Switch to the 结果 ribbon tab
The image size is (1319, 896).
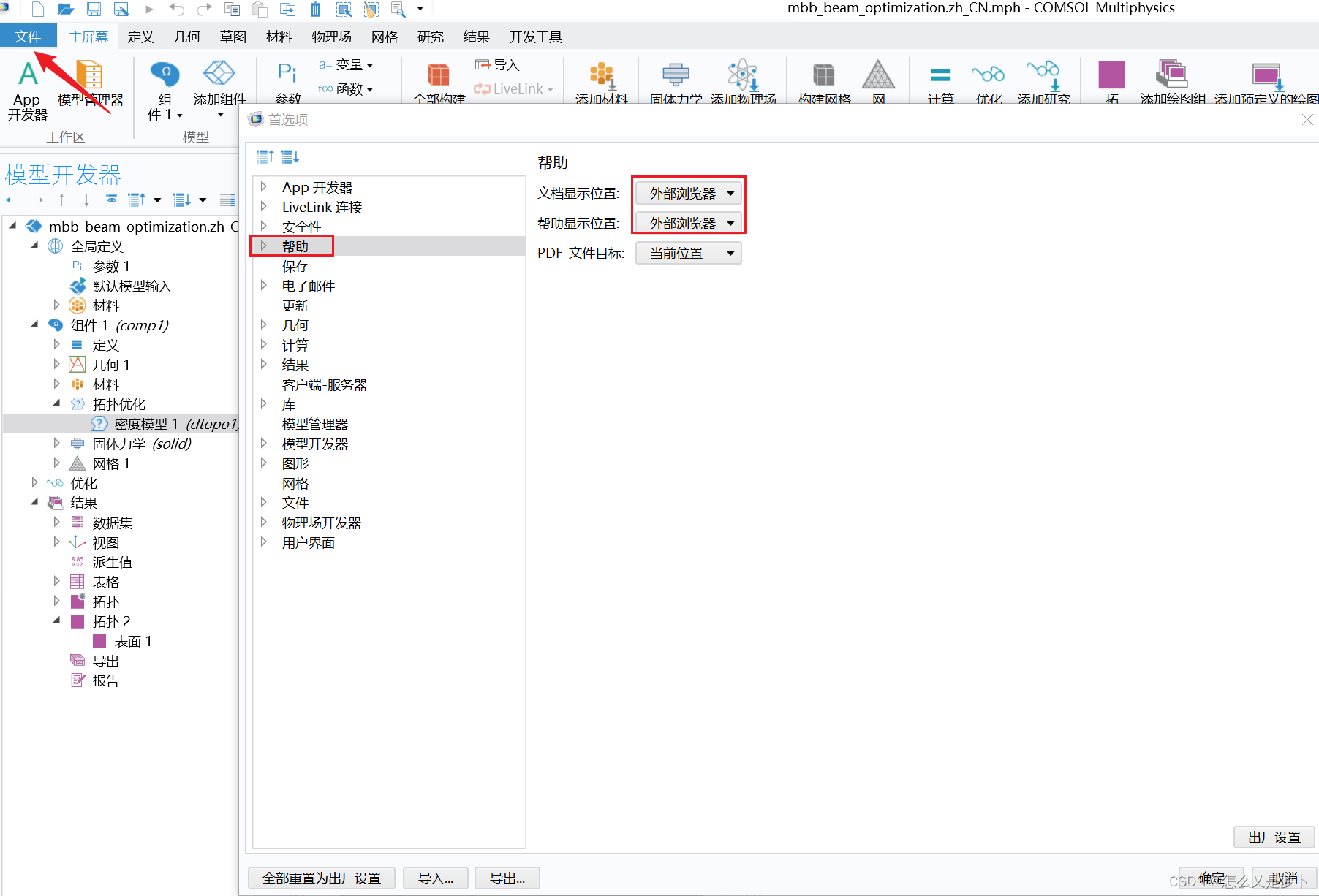(x=476, y=37)
